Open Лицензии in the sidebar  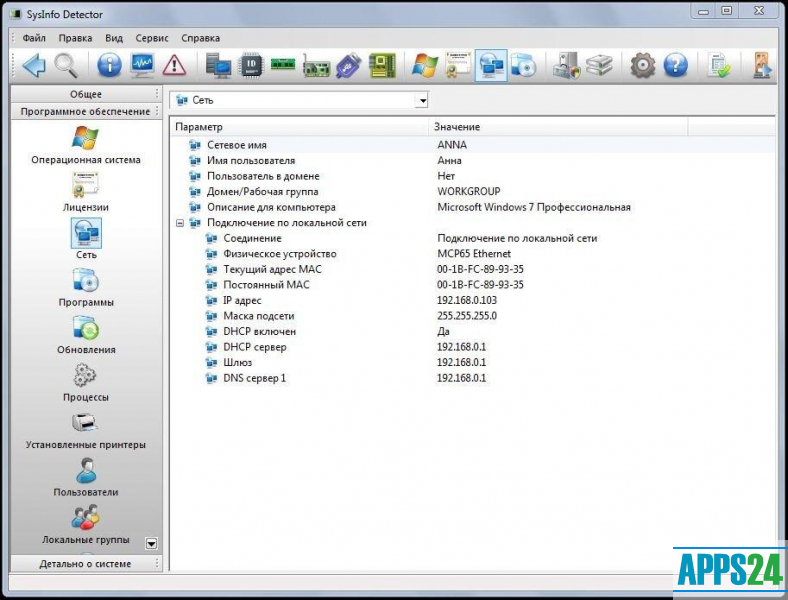[x=86, y=192]
